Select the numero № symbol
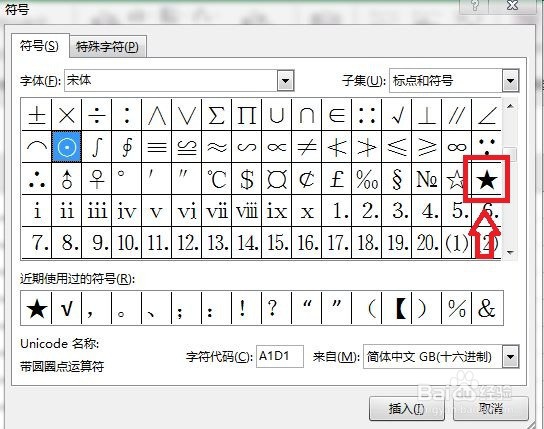This screenshot has height=429, width=544. (426, 179)
